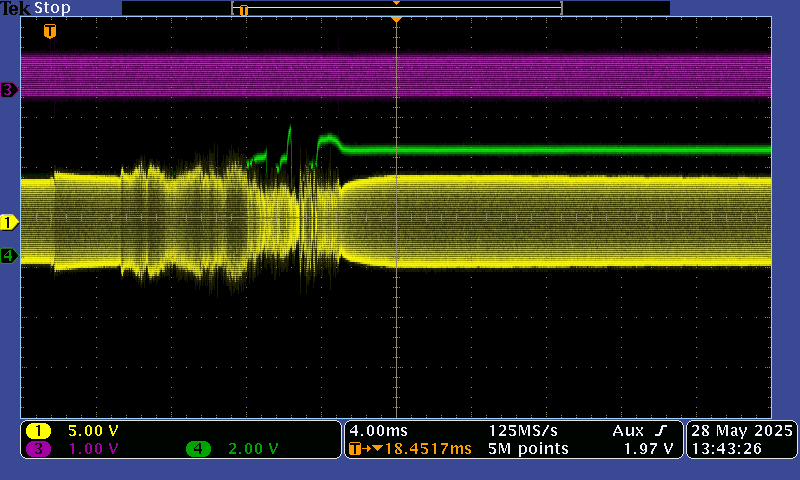Click the 28 May 2025 date display

point(741,430)
